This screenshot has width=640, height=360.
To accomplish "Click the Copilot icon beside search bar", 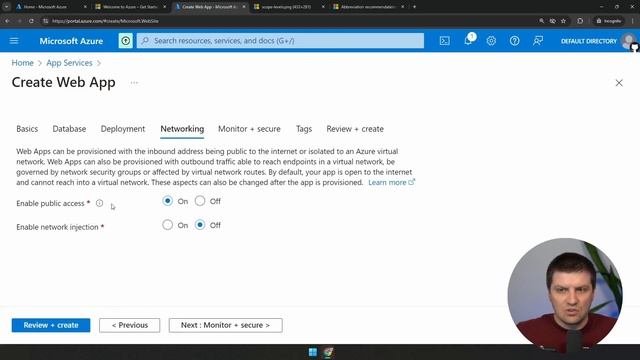I will (x=126, y=41).
